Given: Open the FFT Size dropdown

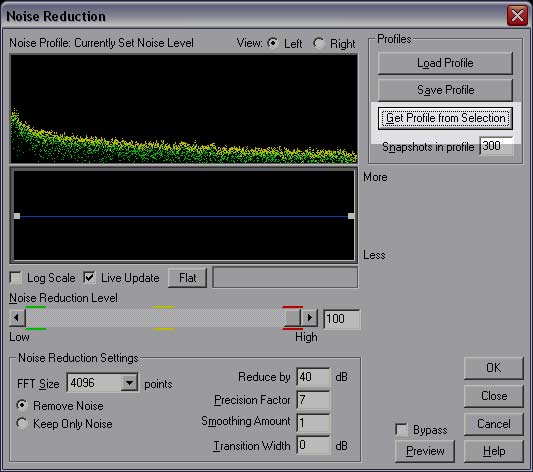Looking at the screenshot, I should pos(129,383).
